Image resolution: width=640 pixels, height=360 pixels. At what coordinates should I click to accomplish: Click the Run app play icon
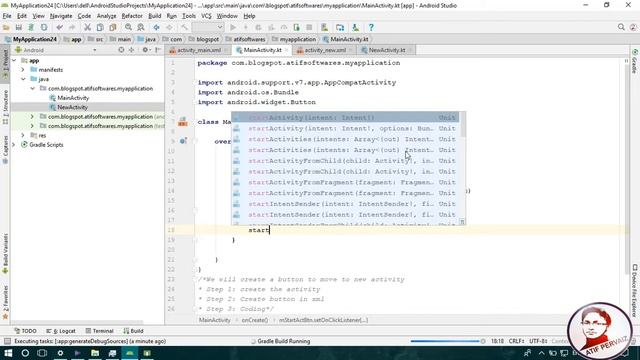233,27
